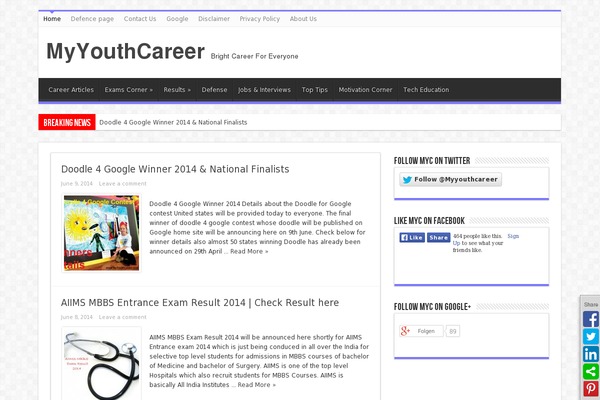Open Jobs & Interviews section

click(264, 90)
